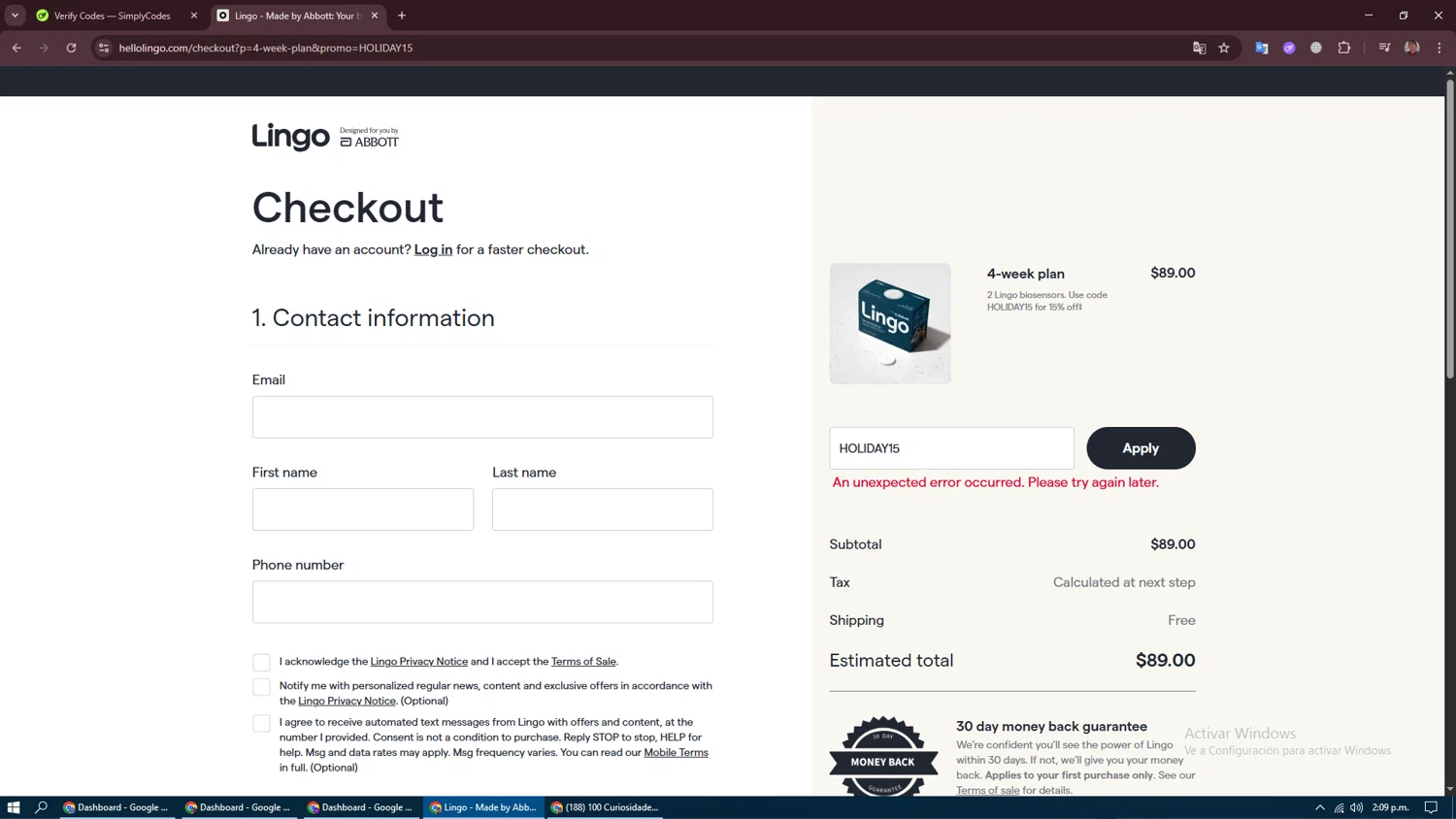Viewport: 1456px width, 819px height.
Task: Open the network tray icon
Action: [1339, 807]
